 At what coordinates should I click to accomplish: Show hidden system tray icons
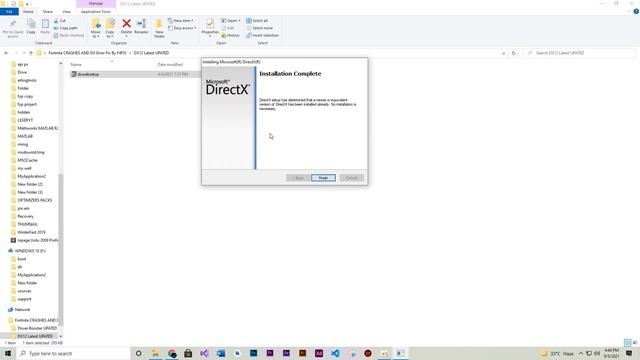(x=581, y=353)
